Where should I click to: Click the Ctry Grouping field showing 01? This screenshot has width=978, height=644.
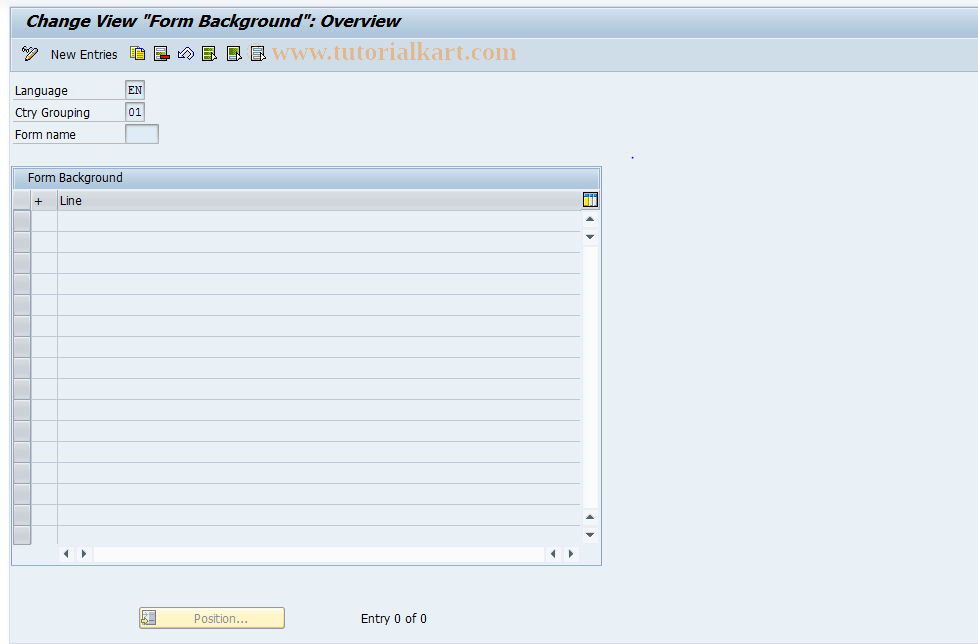click(135, 112)
